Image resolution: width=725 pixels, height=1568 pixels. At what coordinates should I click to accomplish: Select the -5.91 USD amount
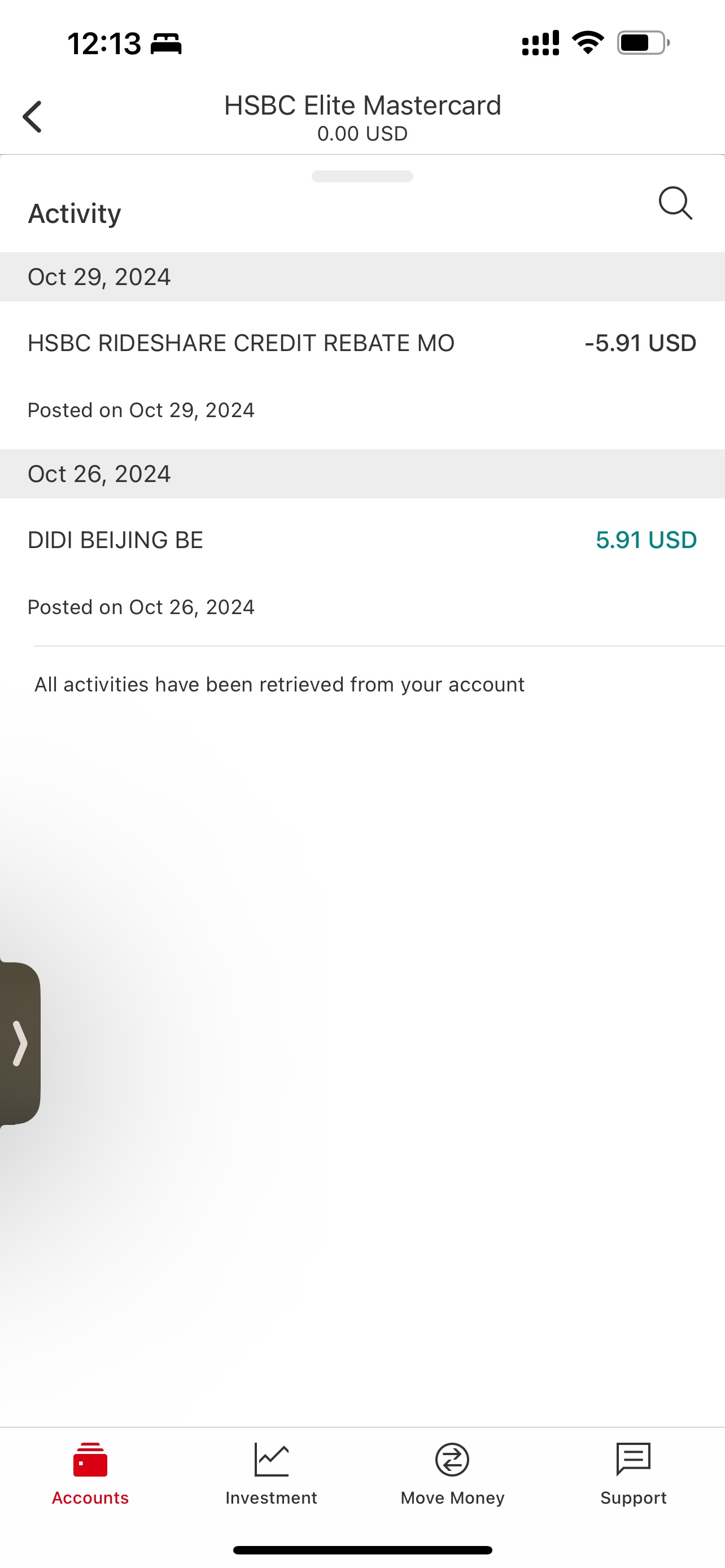(640, 343)
